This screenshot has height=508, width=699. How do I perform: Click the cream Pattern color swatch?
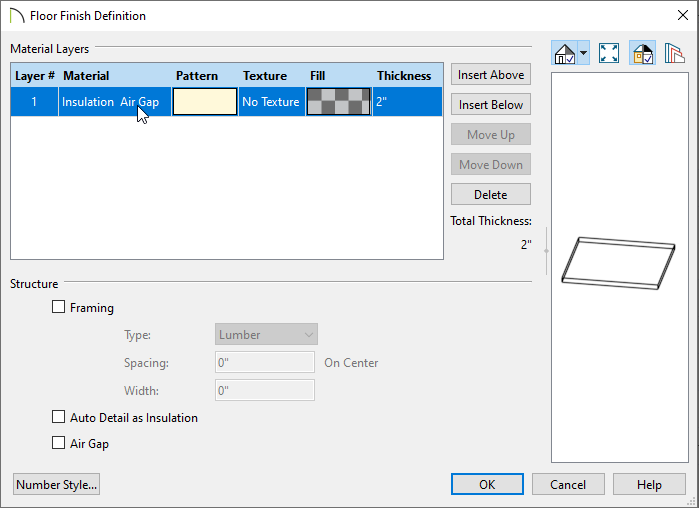pyautogui.click(x=205, y=102)
